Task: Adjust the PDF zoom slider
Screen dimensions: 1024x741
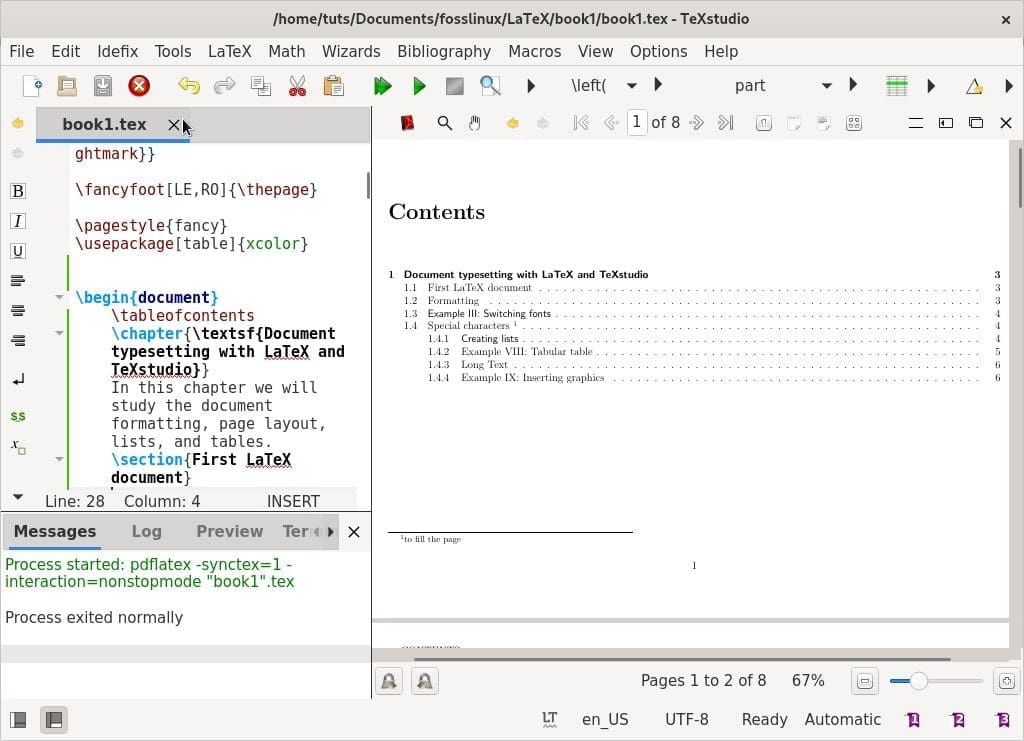Action: coord(936,681)
